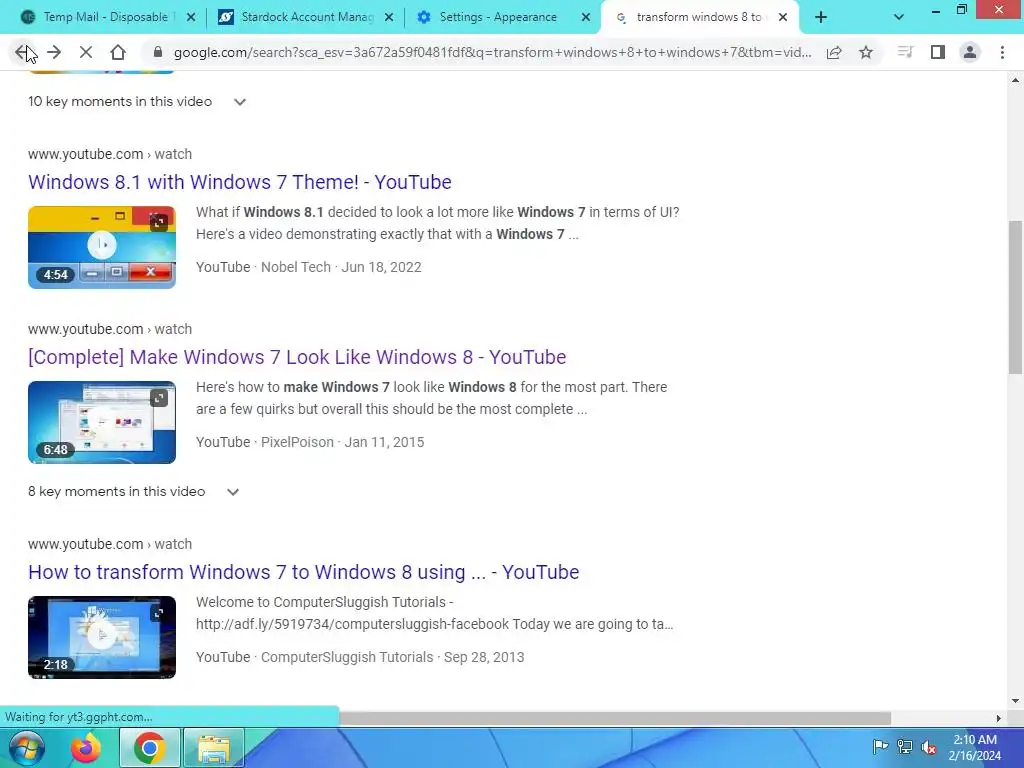Viewport: 1024px width, 768px height.
Task: Open the tab search chevron in the title bar
Action: point(899,18)
